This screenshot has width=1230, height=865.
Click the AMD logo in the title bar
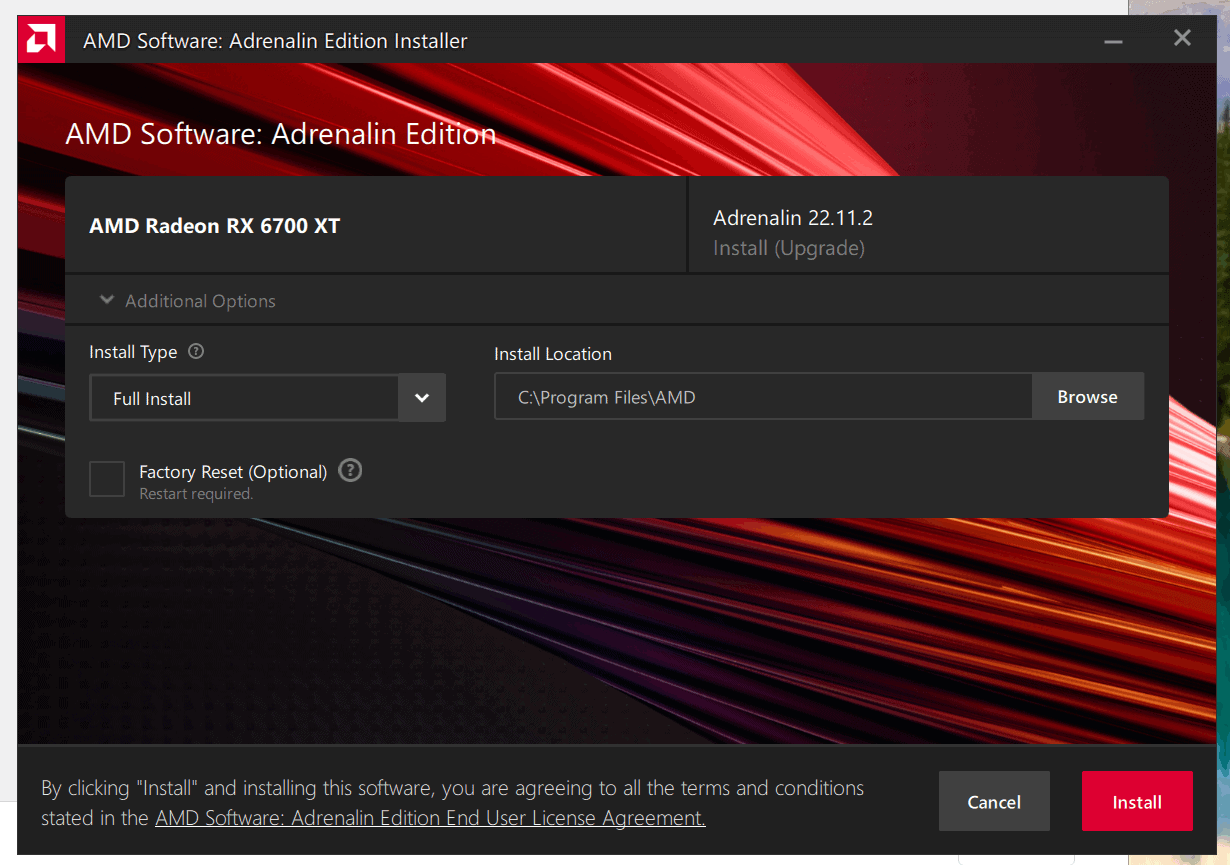39,38
